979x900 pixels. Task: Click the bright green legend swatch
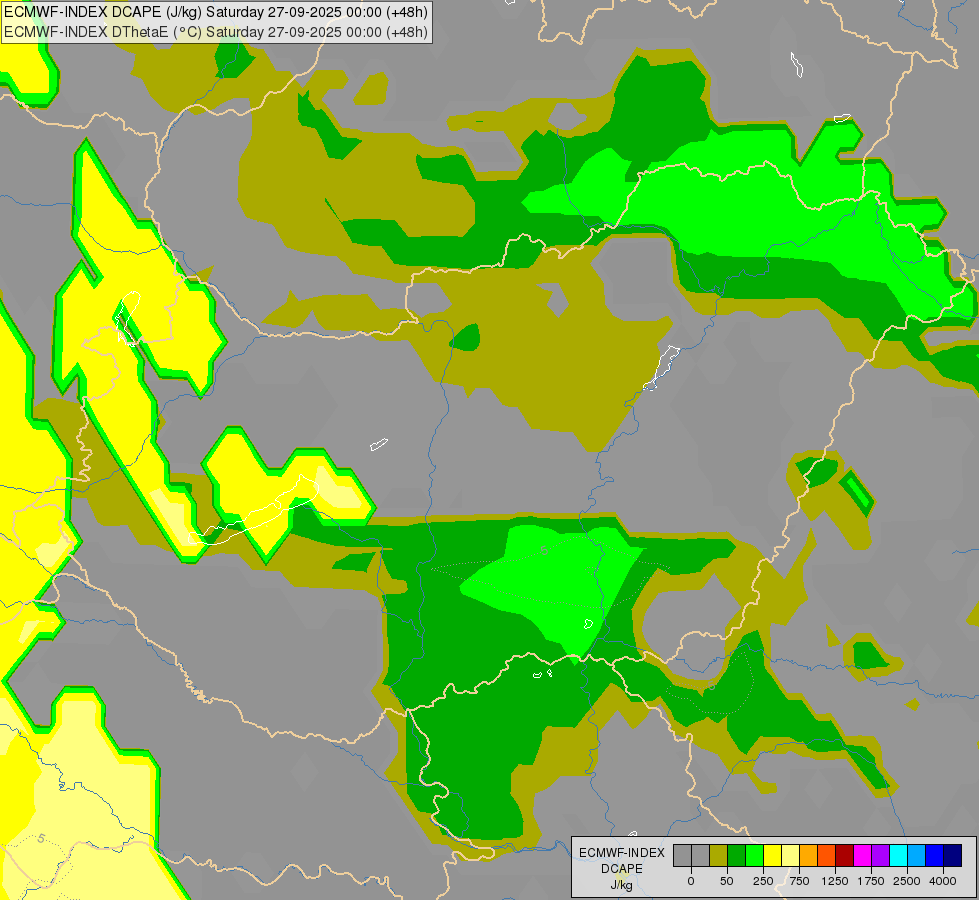pos(754,855)
